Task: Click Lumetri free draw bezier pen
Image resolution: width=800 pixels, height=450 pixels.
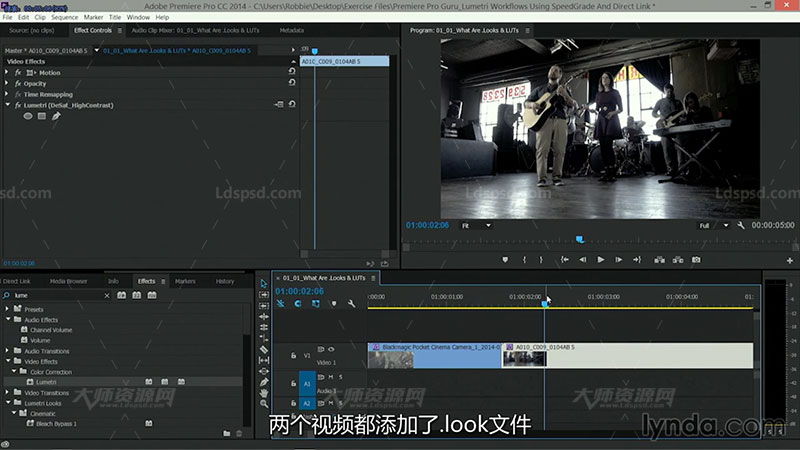Action: 56,116
